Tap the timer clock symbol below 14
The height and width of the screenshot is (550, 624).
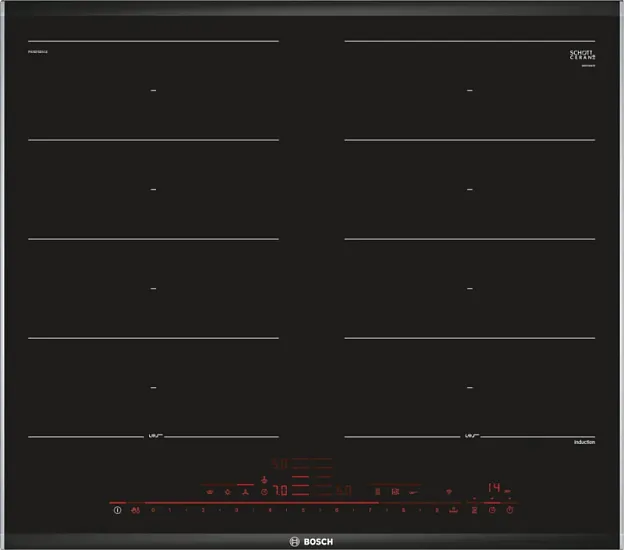tap(491, 510)
